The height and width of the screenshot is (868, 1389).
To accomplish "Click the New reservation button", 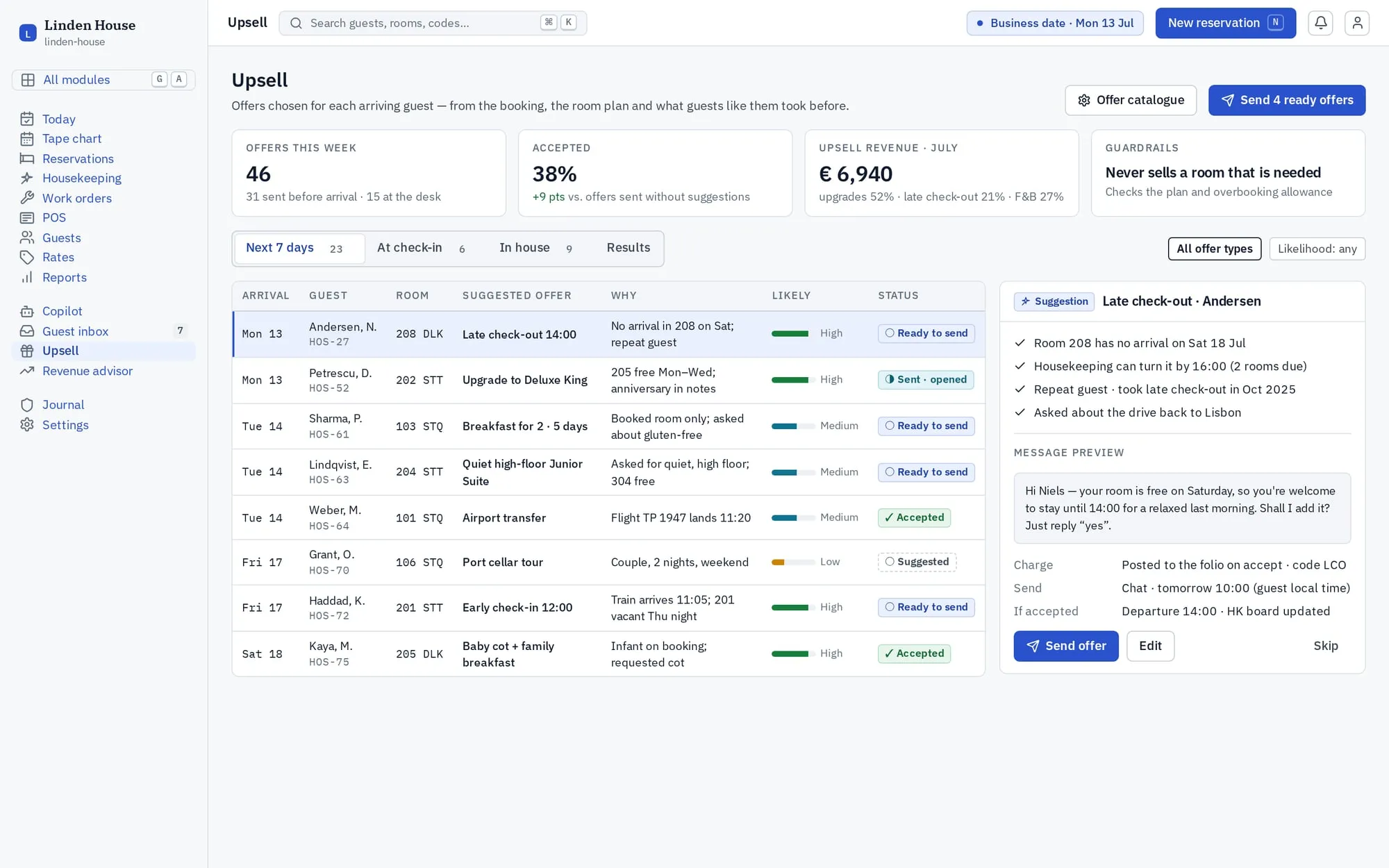I will [x=1225, y=23].
